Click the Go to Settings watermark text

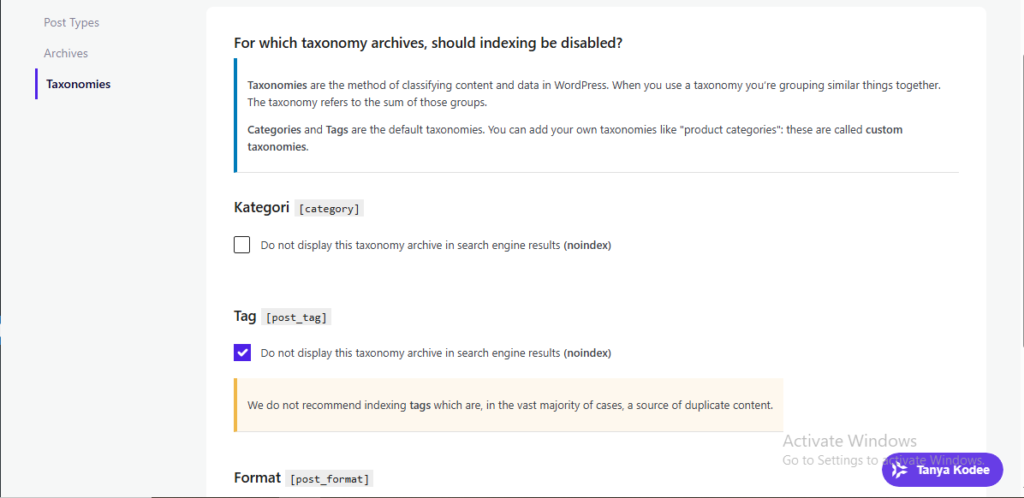coord(884,459)
